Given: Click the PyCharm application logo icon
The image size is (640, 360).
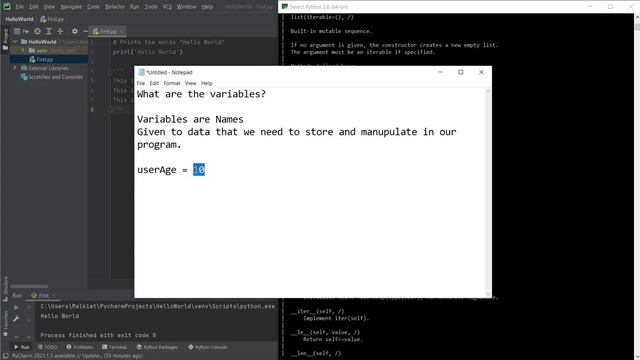Looking at the screenshot, I should (7, 7).
